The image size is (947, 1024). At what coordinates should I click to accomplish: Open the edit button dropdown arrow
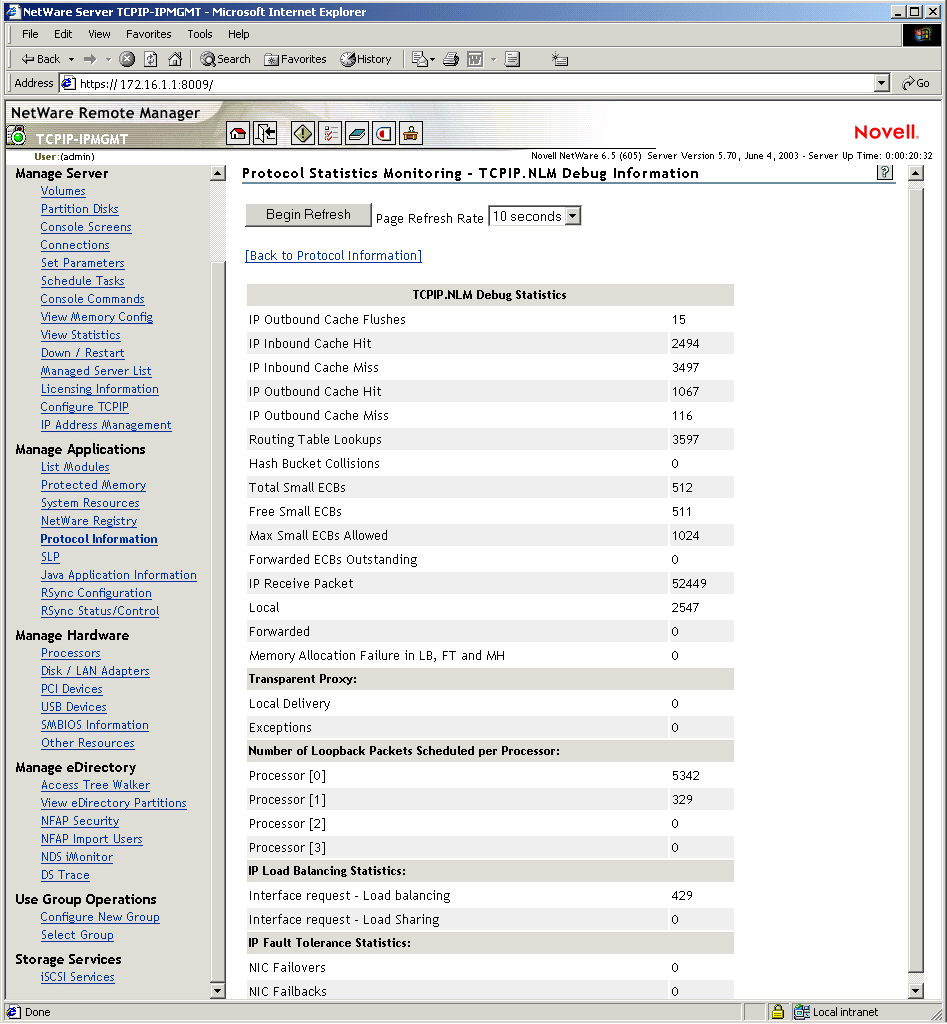pyautogui.click(x=494, y=60)
